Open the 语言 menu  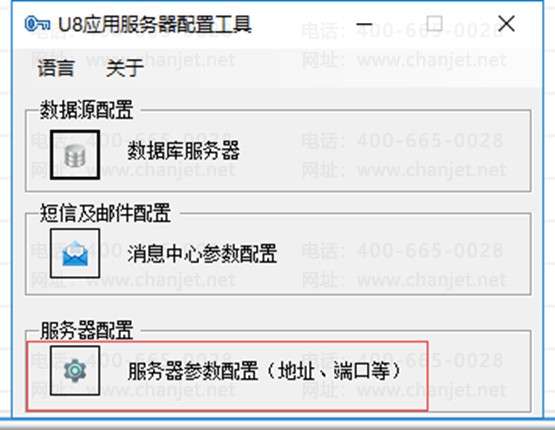pos(56,68)
